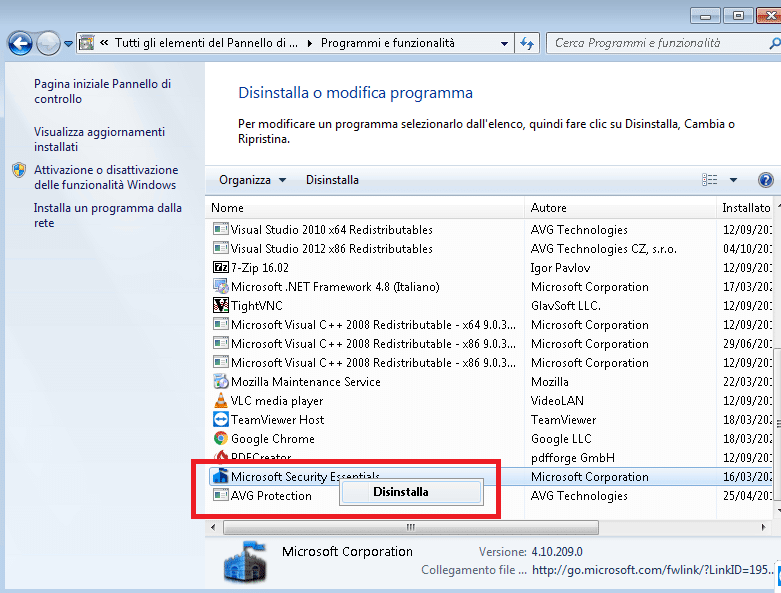Expand the hidden breadcrumb chevron

coord(104,43)
